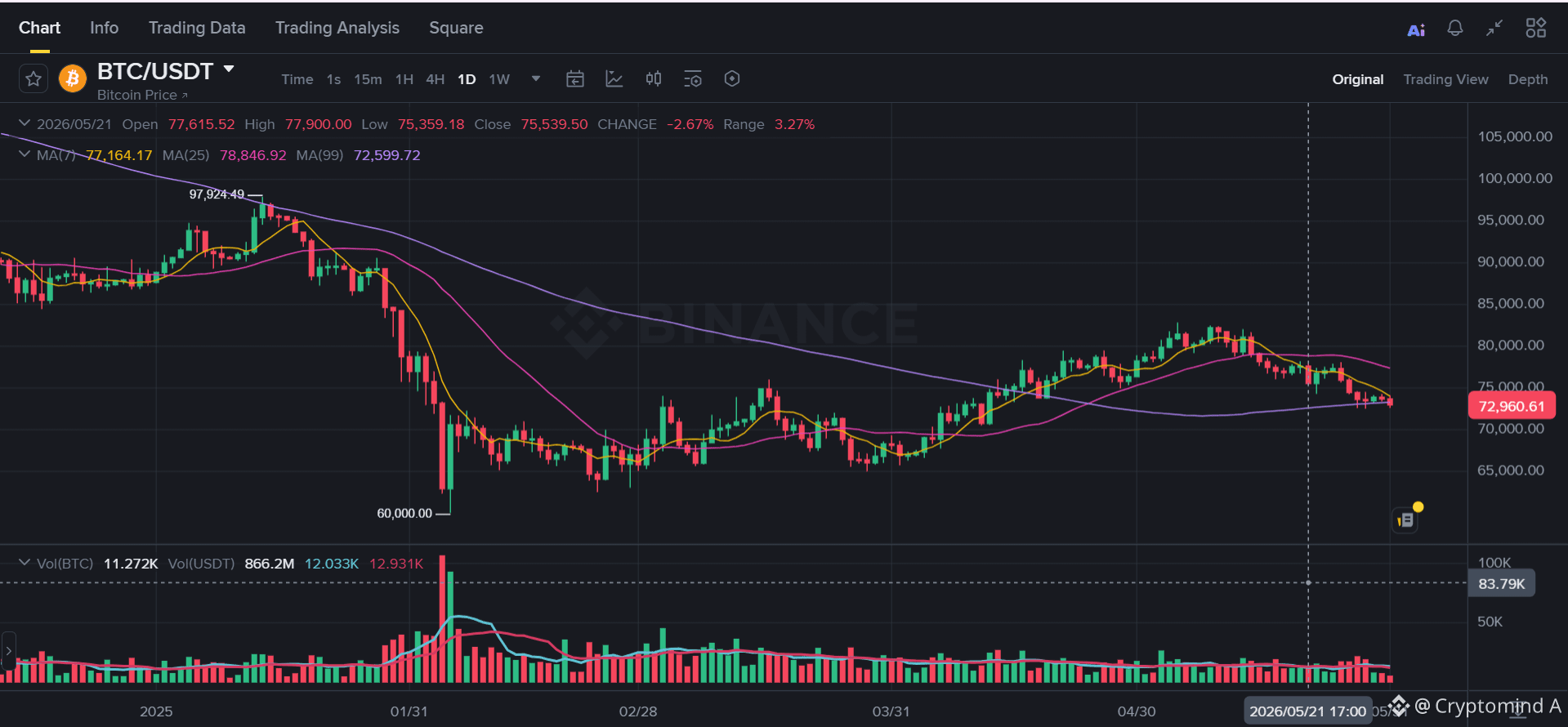Select the 1D interval
Viewport: 1568px width, 727px height.
pos(467,79)
